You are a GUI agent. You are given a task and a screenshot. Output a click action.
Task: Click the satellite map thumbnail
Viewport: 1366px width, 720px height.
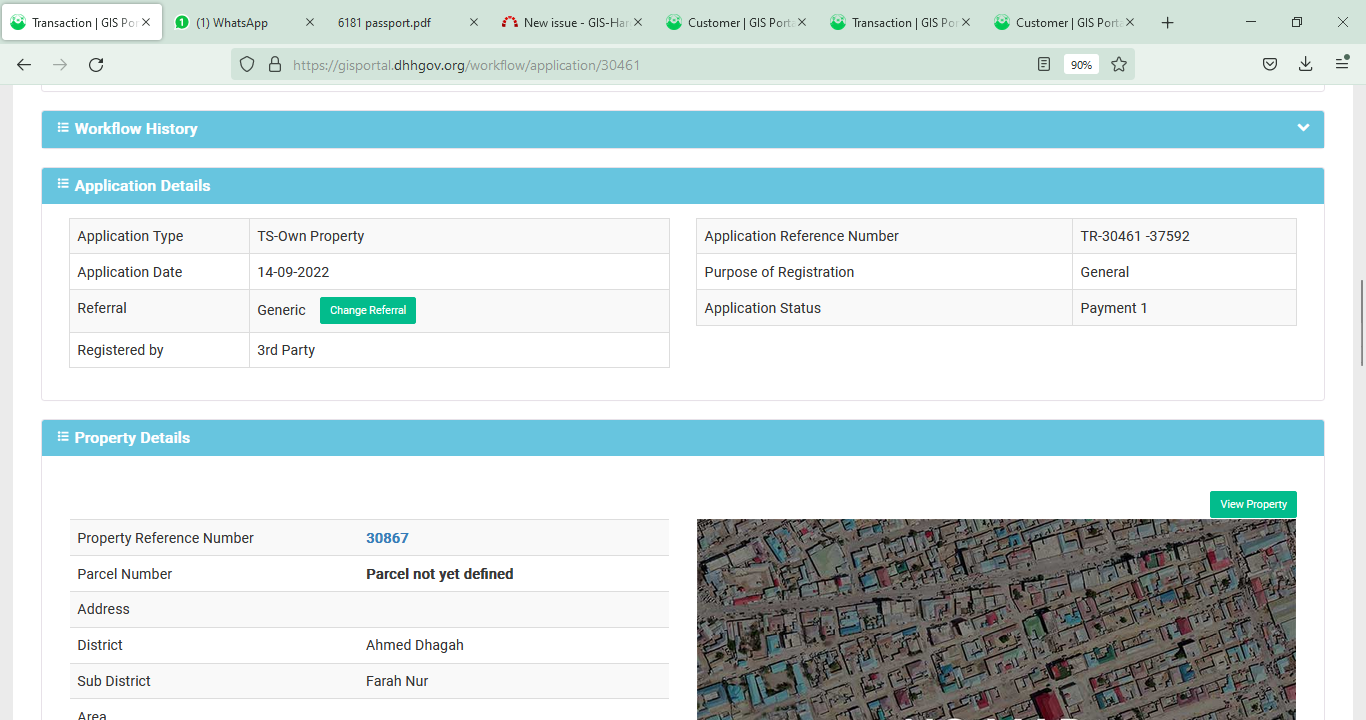(996, 619)
